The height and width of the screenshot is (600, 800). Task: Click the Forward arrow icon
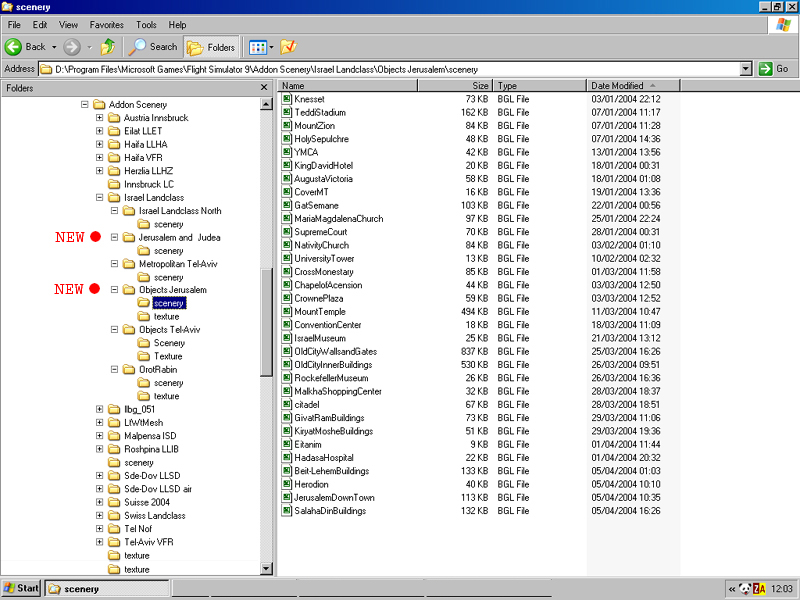(x=71, y=47)
